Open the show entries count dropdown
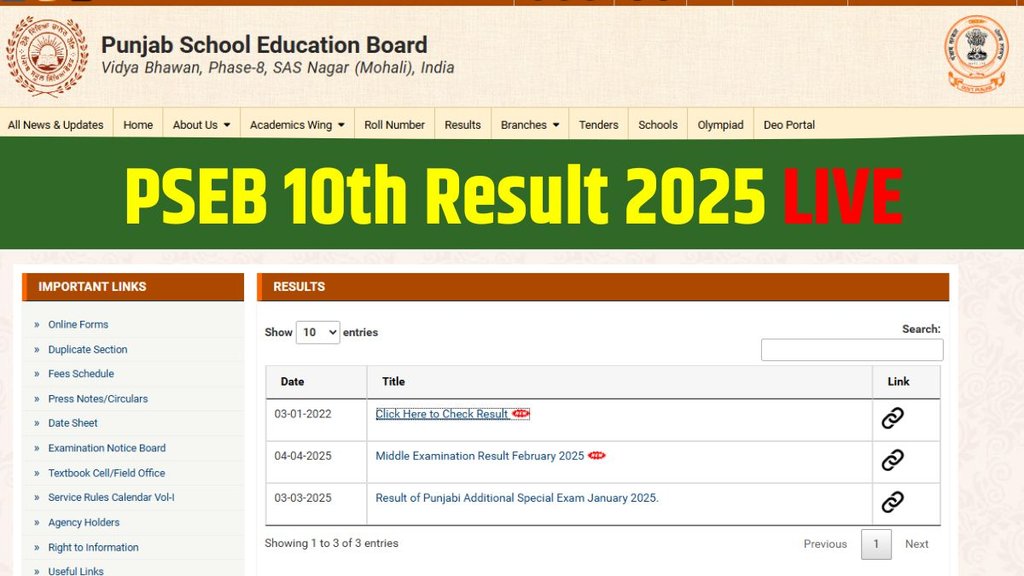Image resolution: width=1024 pixels, height=576 pixels. pyautogui.click(x=317, y=332)
